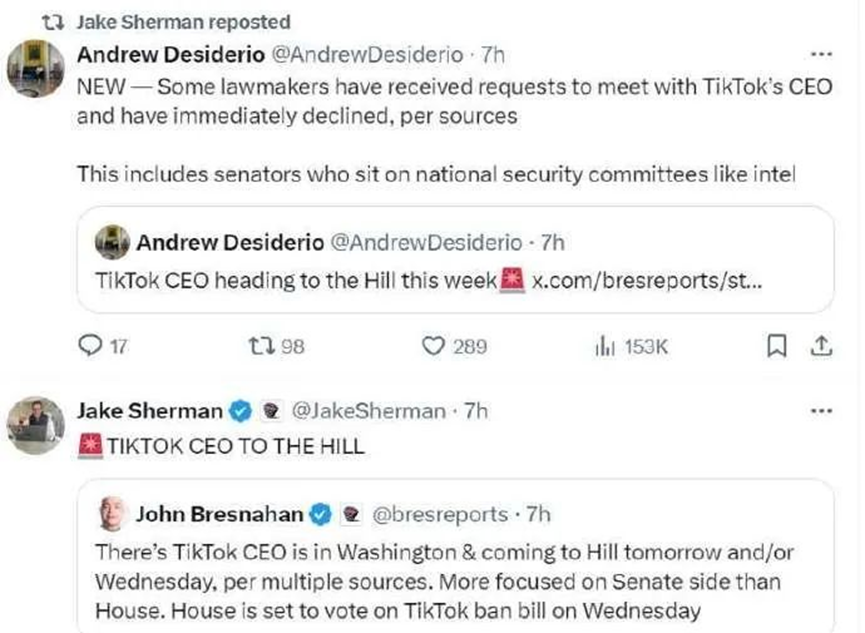Open Andrew Desiderio's profile picture
Viewport: 865px width, 633px height.
[x=36, y=70]
